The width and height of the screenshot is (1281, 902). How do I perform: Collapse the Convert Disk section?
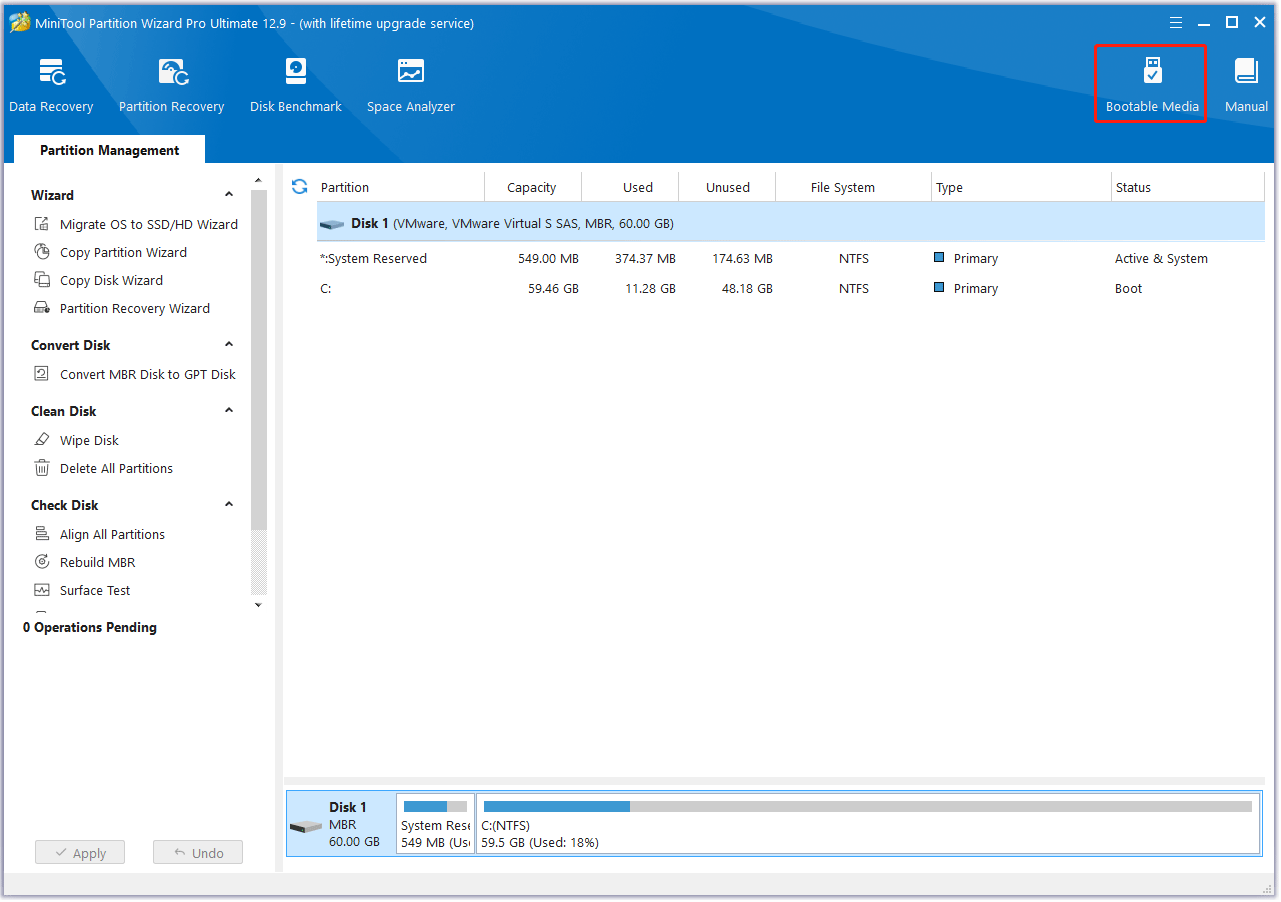coord(229,345)
